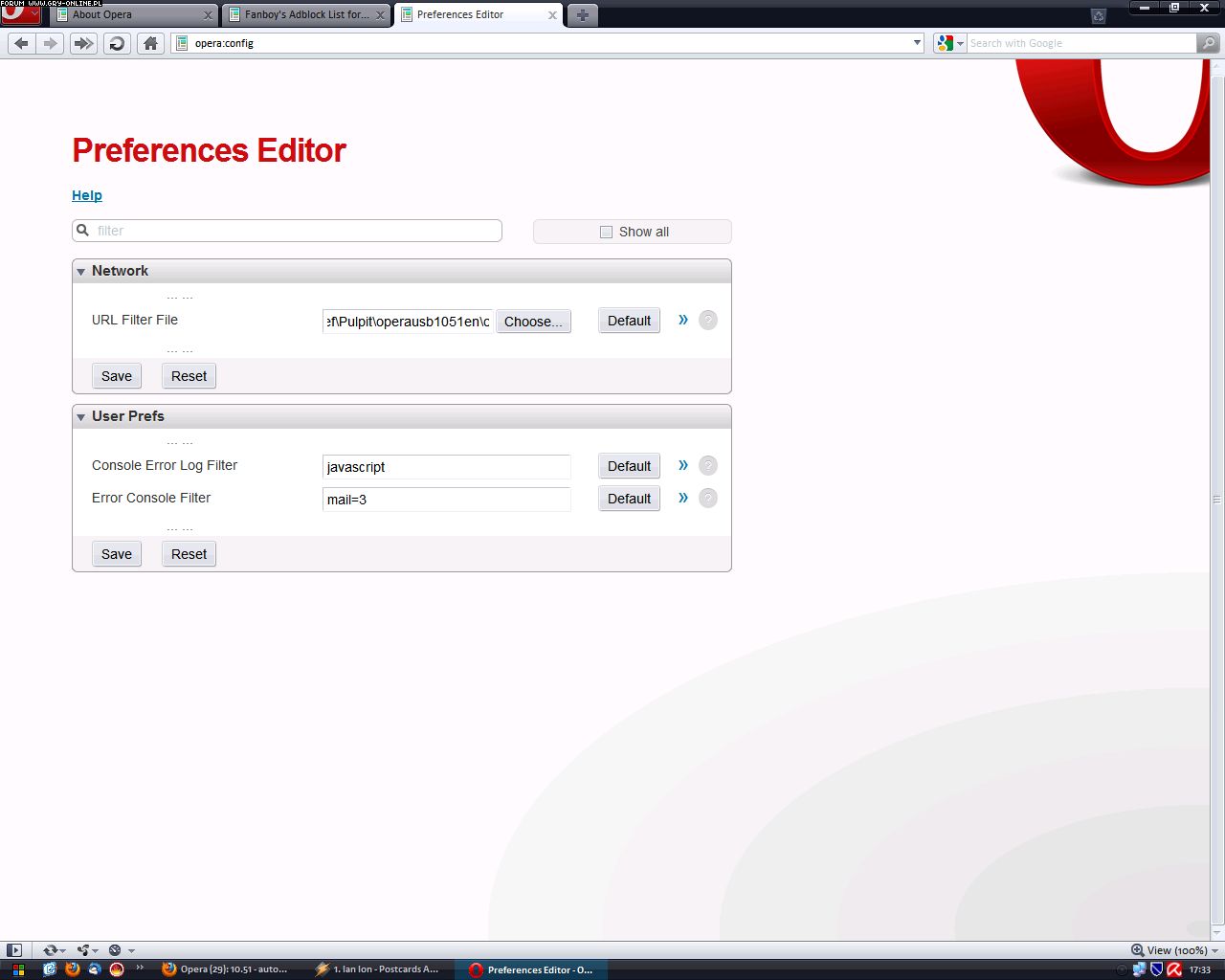
Task: Close the About Opera tab
Action: [x=208, y=15]
